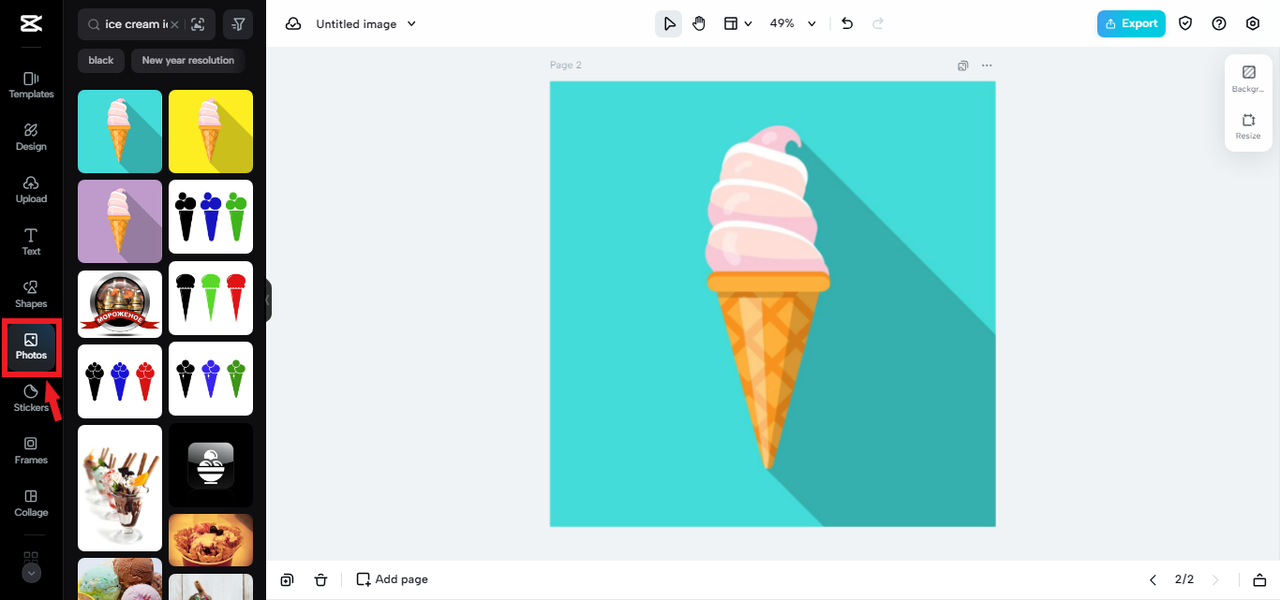
Task: Open the help question mark icon
Action: click(x=1219, y=24)
